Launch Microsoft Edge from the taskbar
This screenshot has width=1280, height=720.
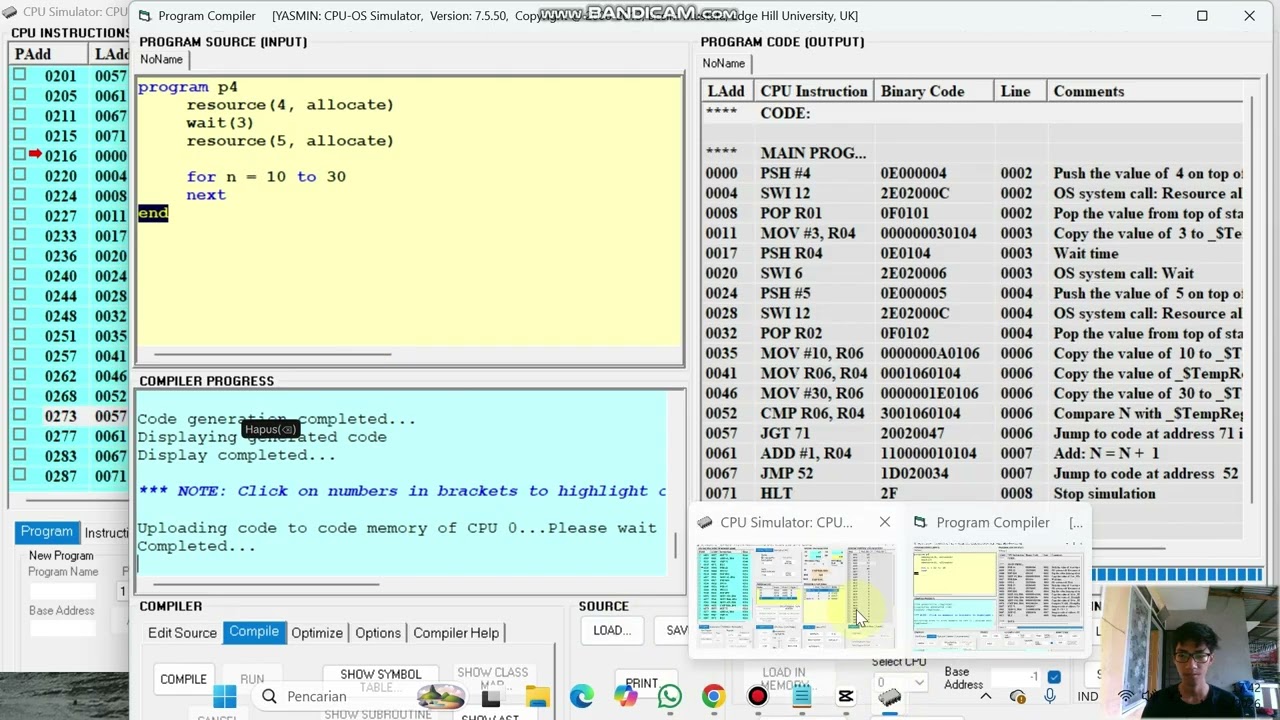[x=581, y=696]
